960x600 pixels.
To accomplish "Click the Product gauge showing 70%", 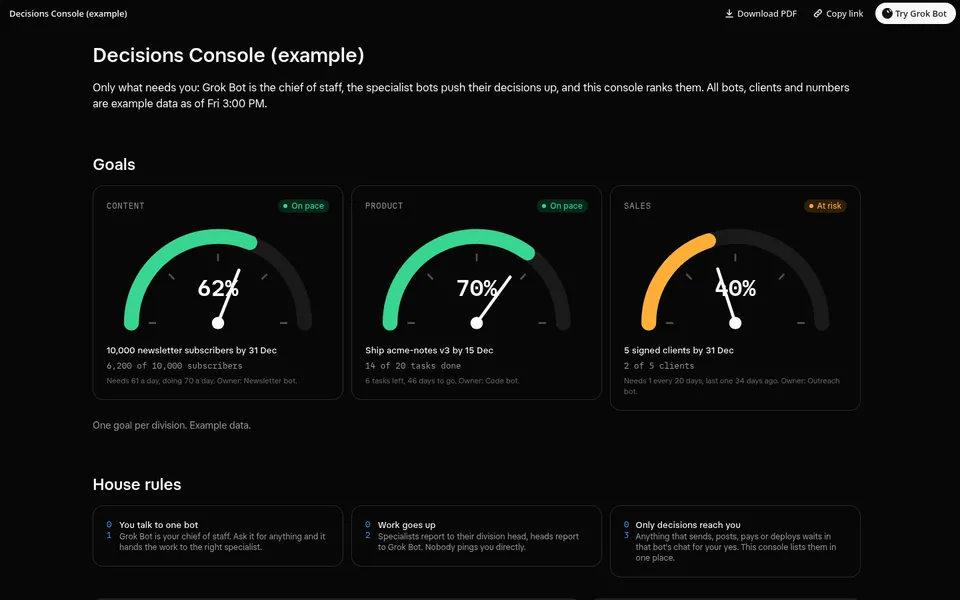I will pos(476,280).
